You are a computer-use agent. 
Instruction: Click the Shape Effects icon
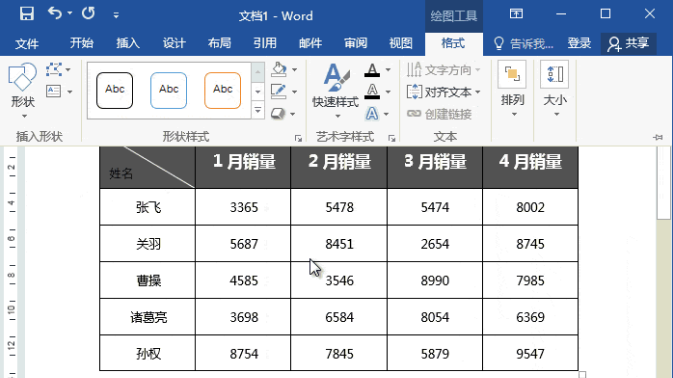278,114
